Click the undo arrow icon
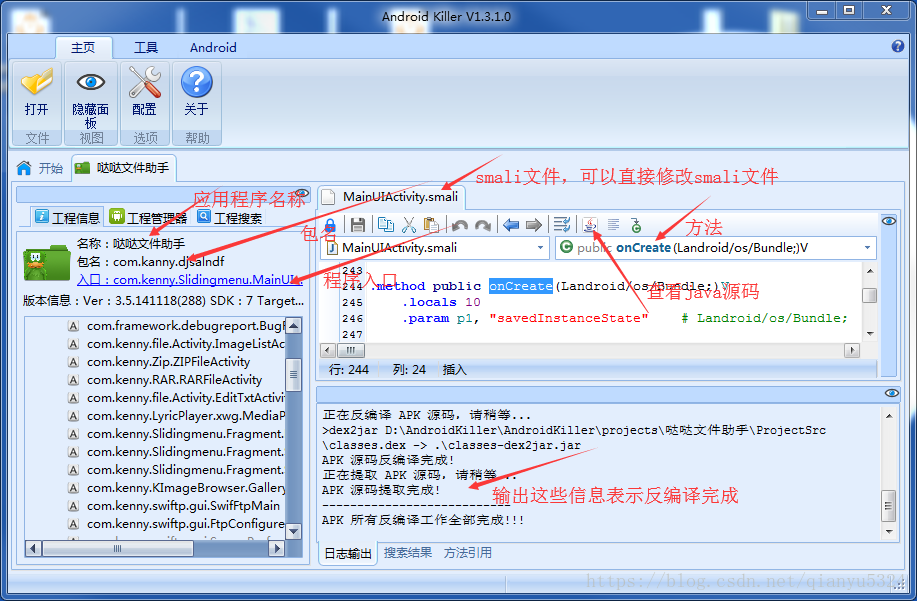 (x=460, y=225)
